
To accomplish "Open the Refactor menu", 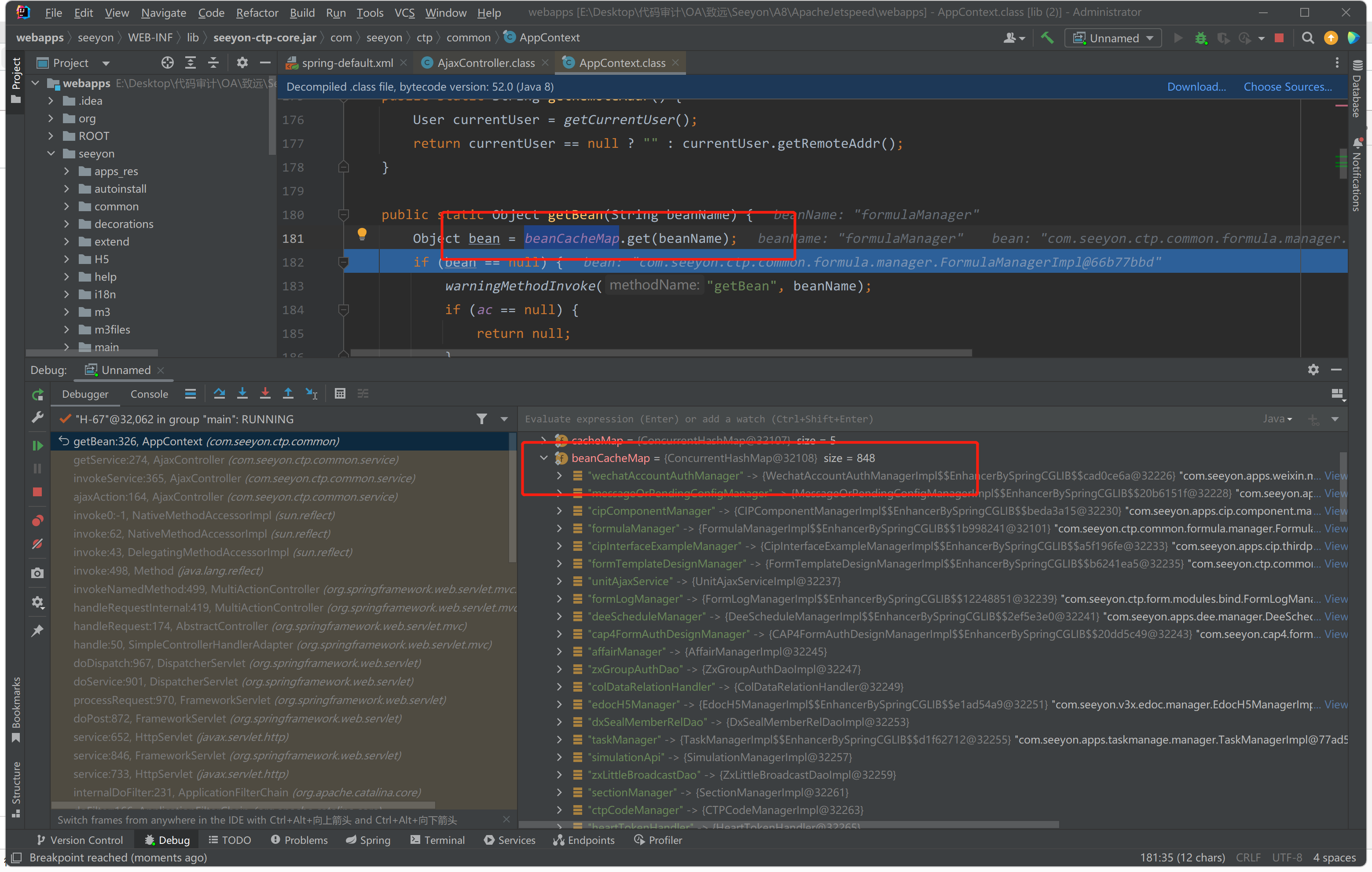I will 257,12.
